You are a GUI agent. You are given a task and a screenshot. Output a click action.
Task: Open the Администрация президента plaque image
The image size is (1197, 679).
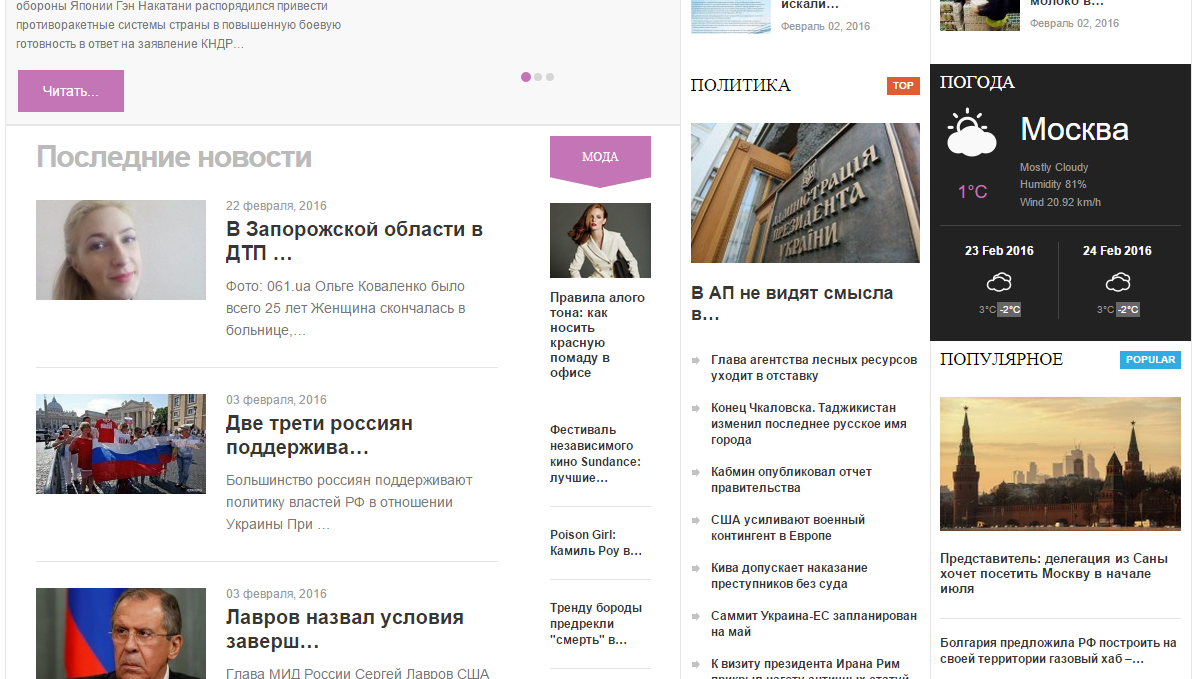pos(805,193)
